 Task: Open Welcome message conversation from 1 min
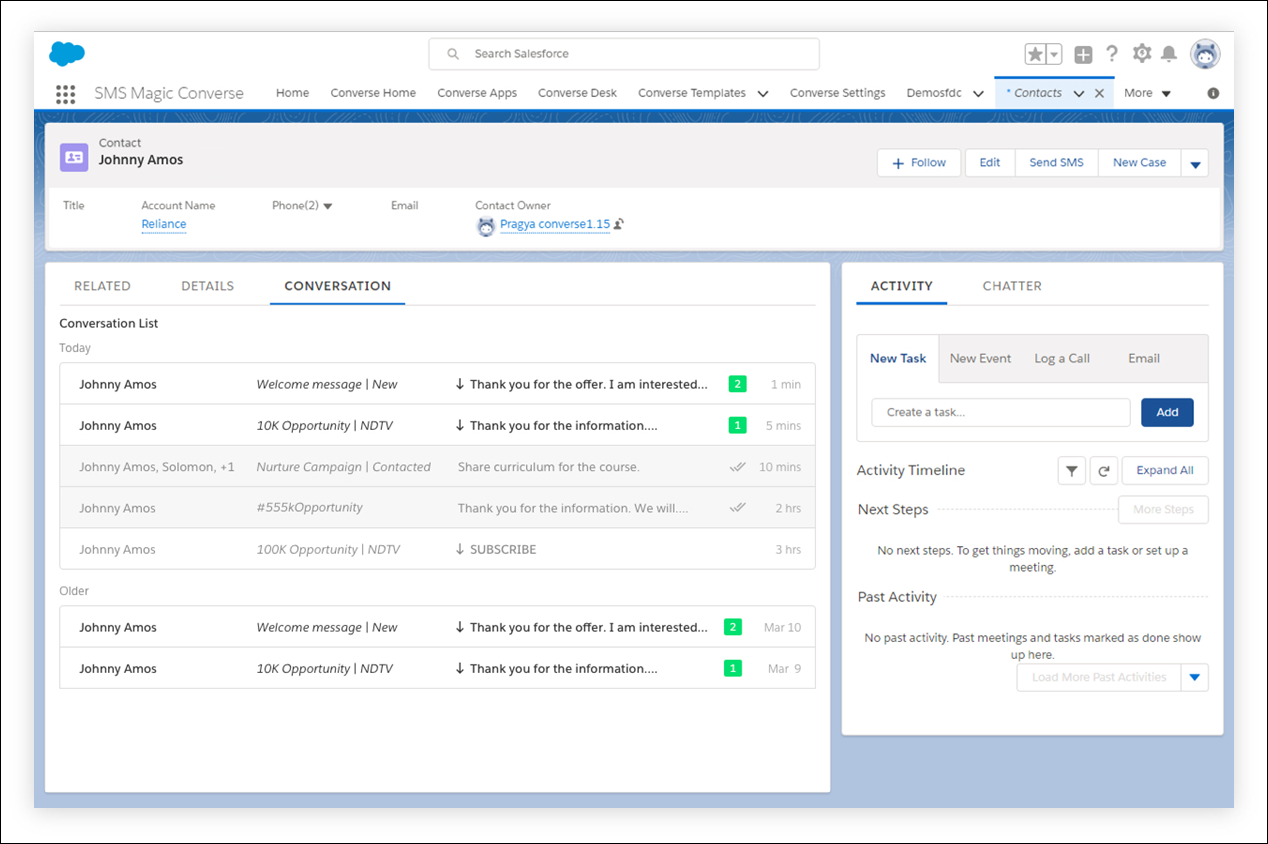tap(437, 384)
